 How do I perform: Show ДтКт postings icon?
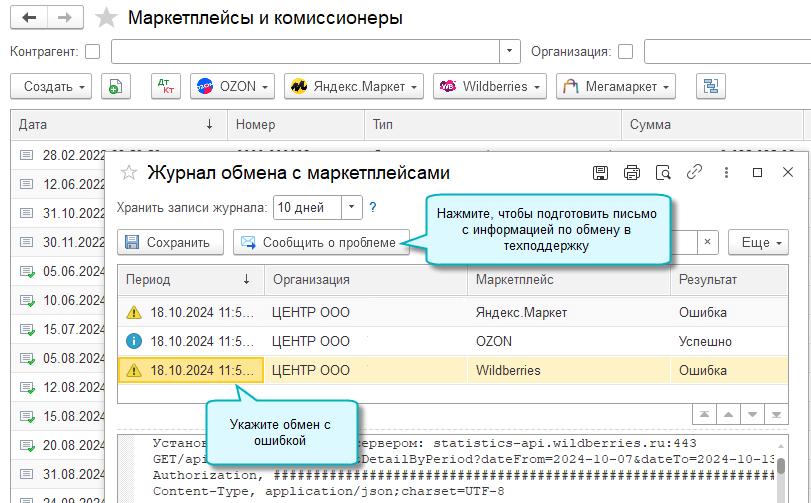166,86
